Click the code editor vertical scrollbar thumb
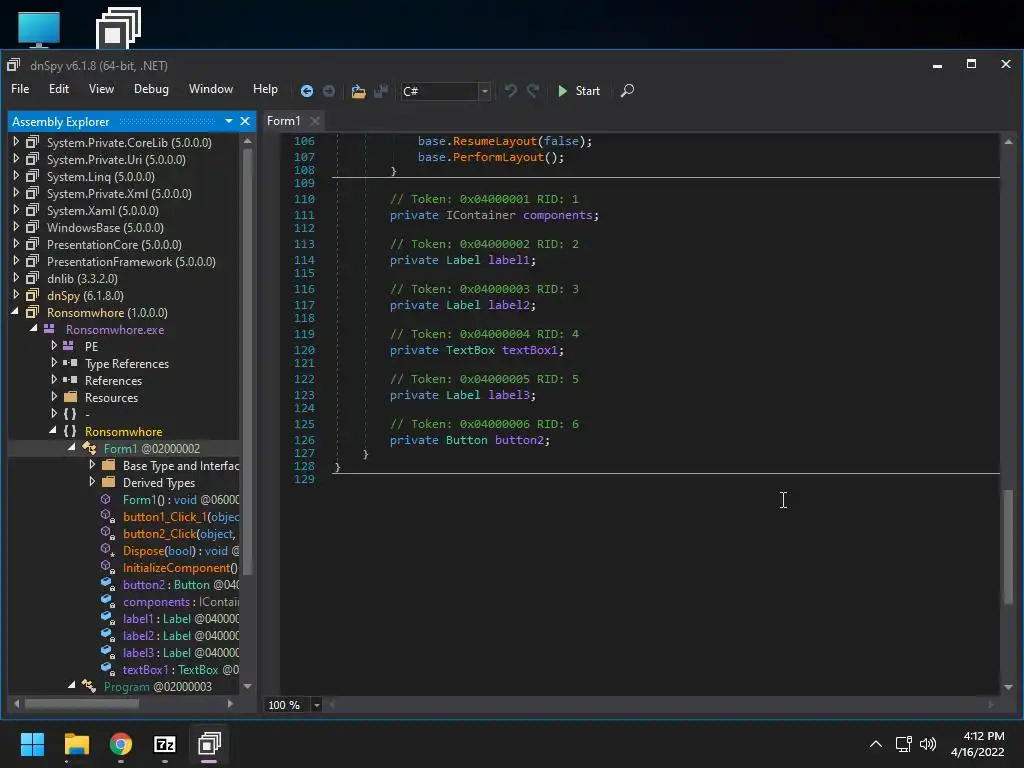This screenshot has width=1024, height=768. click(1008, 545)
